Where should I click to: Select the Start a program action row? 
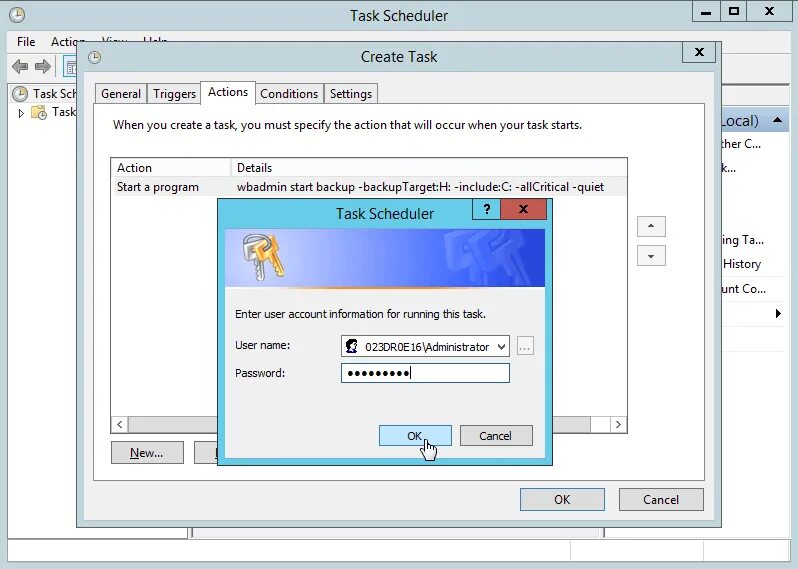(x=369, y=187)
